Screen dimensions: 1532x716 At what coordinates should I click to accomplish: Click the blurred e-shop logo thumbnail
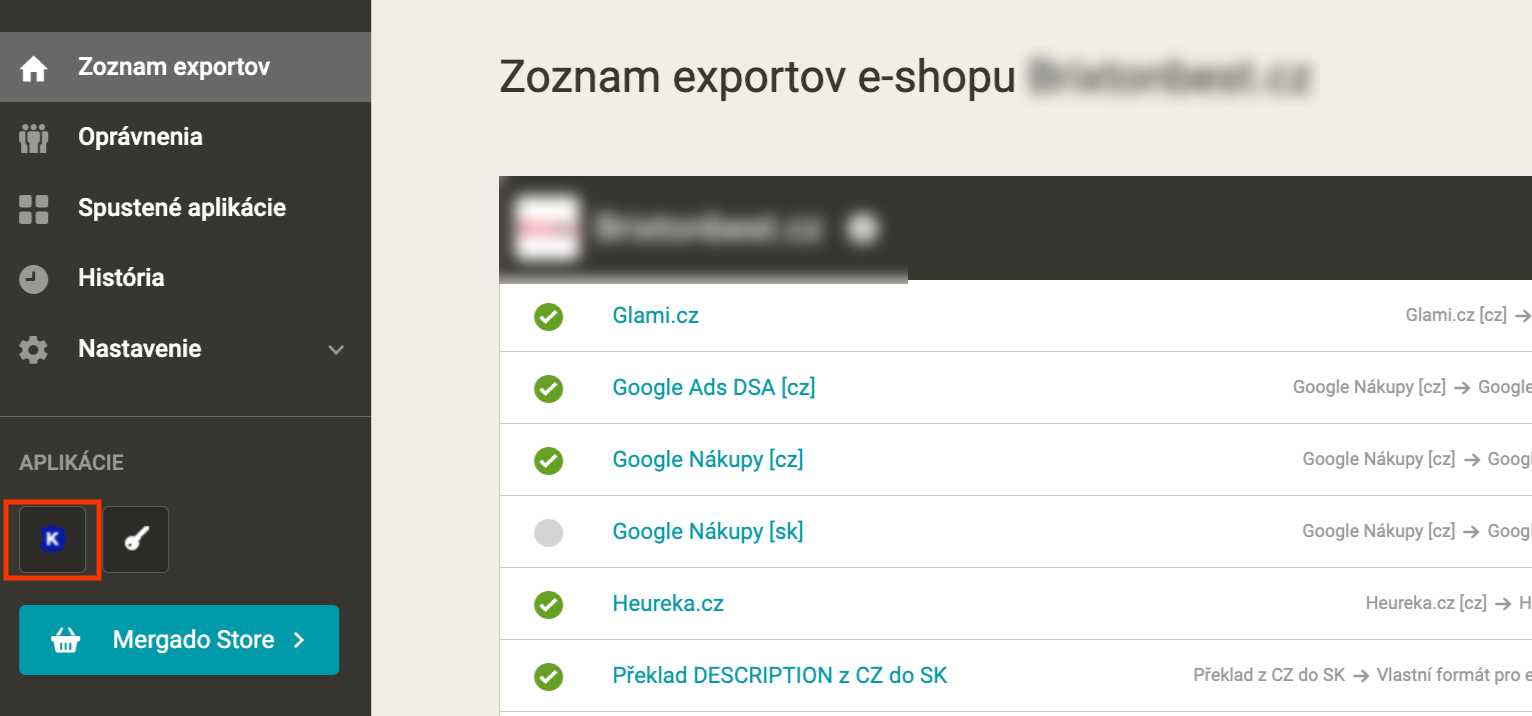548,229
